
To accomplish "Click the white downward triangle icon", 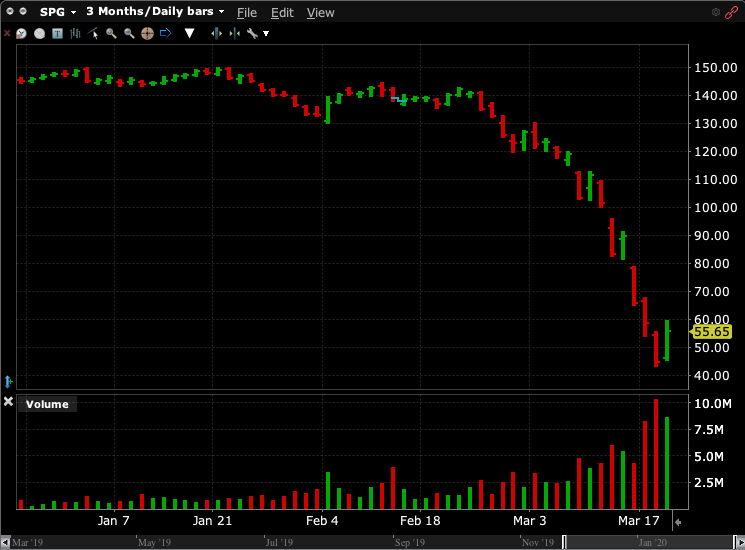I will point(189,33).
